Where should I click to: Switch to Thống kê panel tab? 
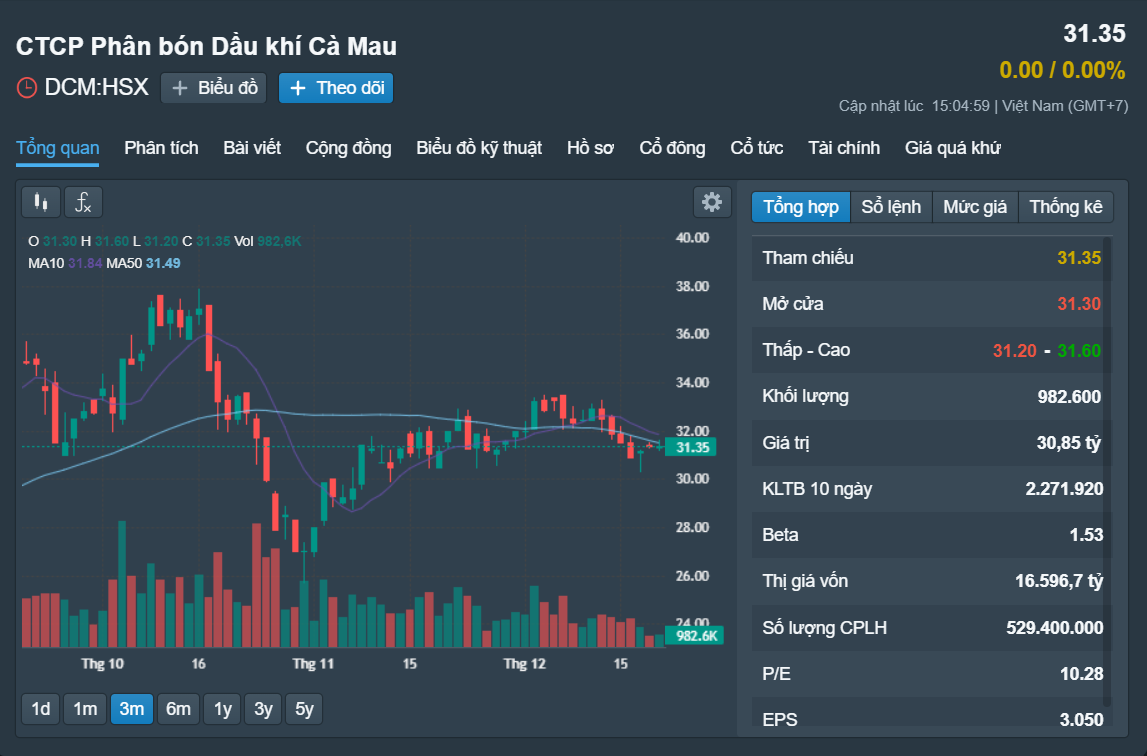pyautogui.click(x=1066, y=207)
